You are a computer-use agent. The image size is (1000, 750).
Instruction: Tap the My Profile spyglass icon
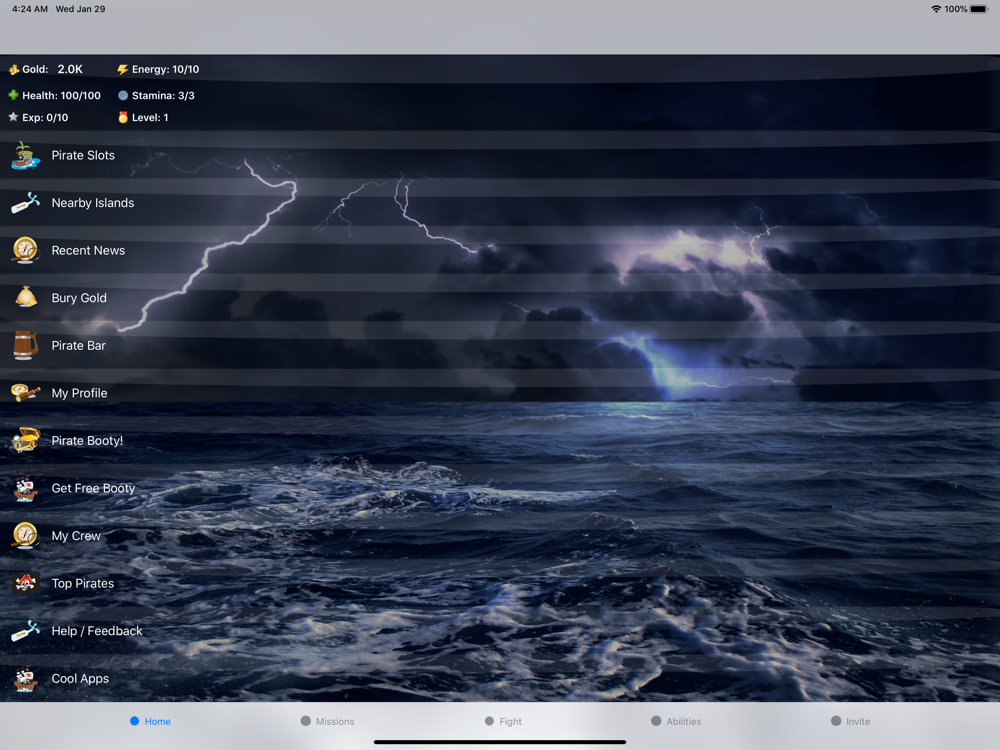coord(26,392)
